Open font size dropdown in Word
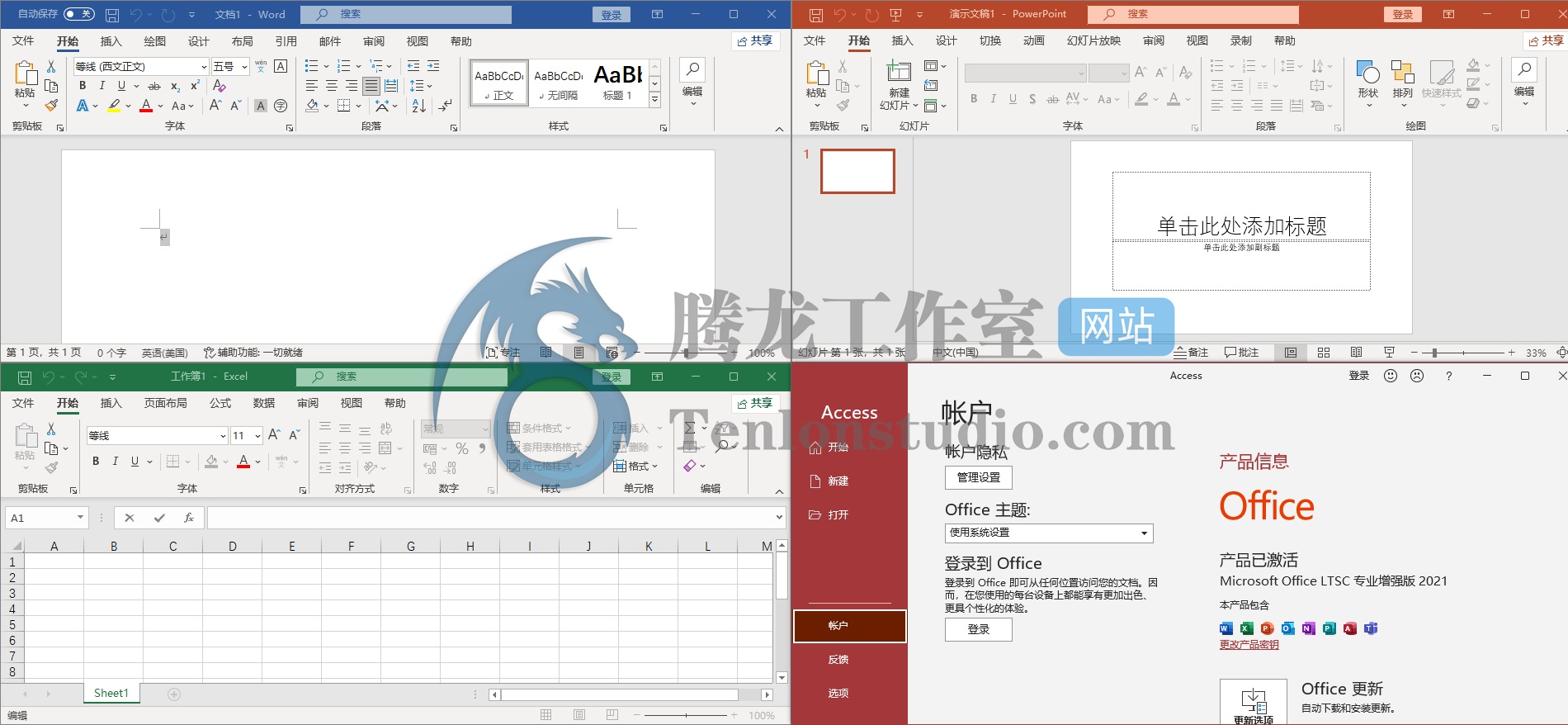1568x725 pixels. [x=244, y=67]
